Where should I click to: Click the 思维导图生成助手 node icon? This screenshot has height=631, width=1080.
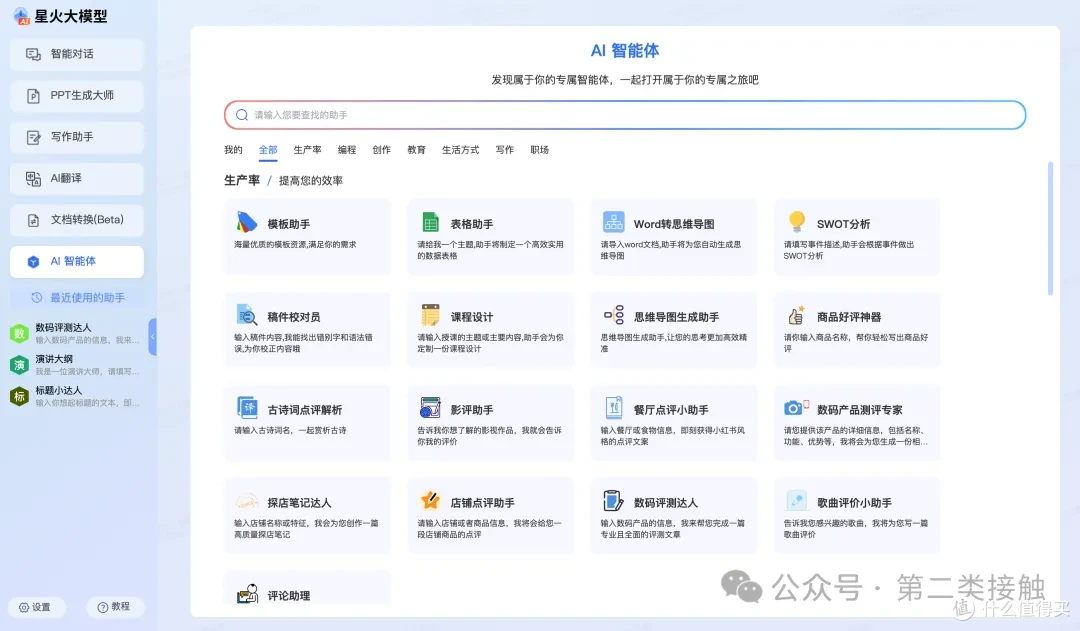point(613,315)
